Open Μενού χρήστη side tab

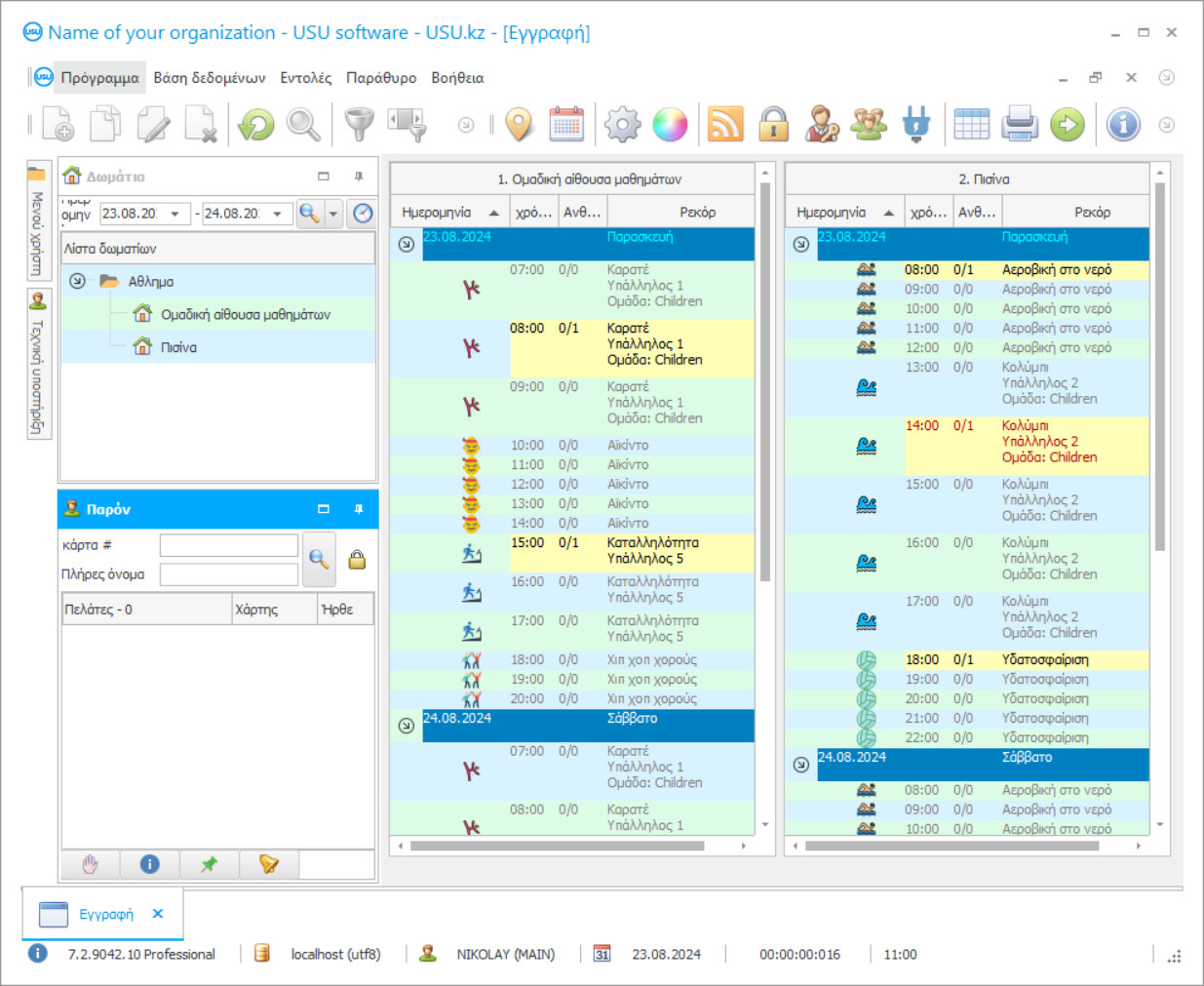pos(38,221)
